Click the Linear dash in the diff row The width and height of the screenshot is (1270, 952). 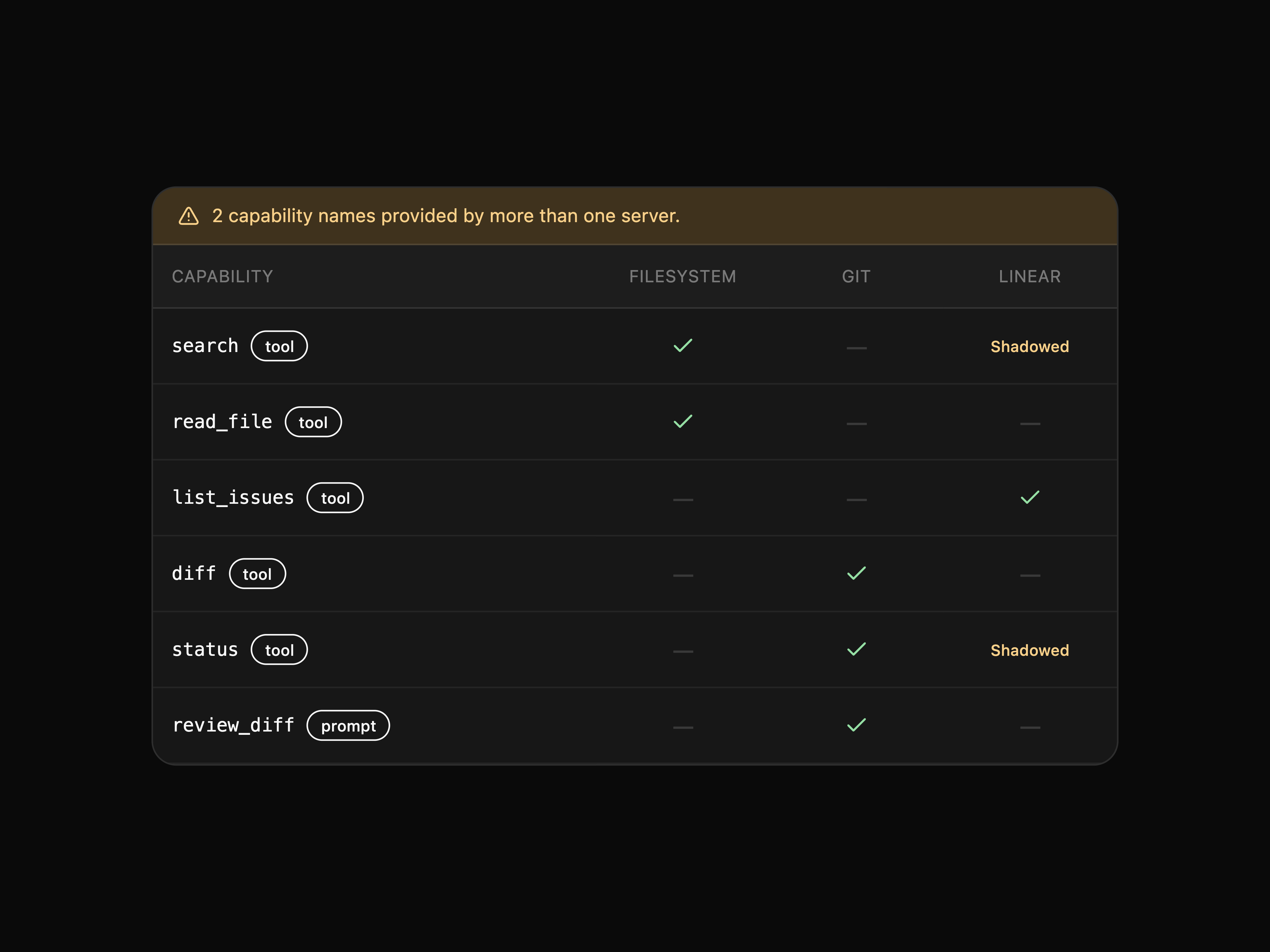[1030, 575]
